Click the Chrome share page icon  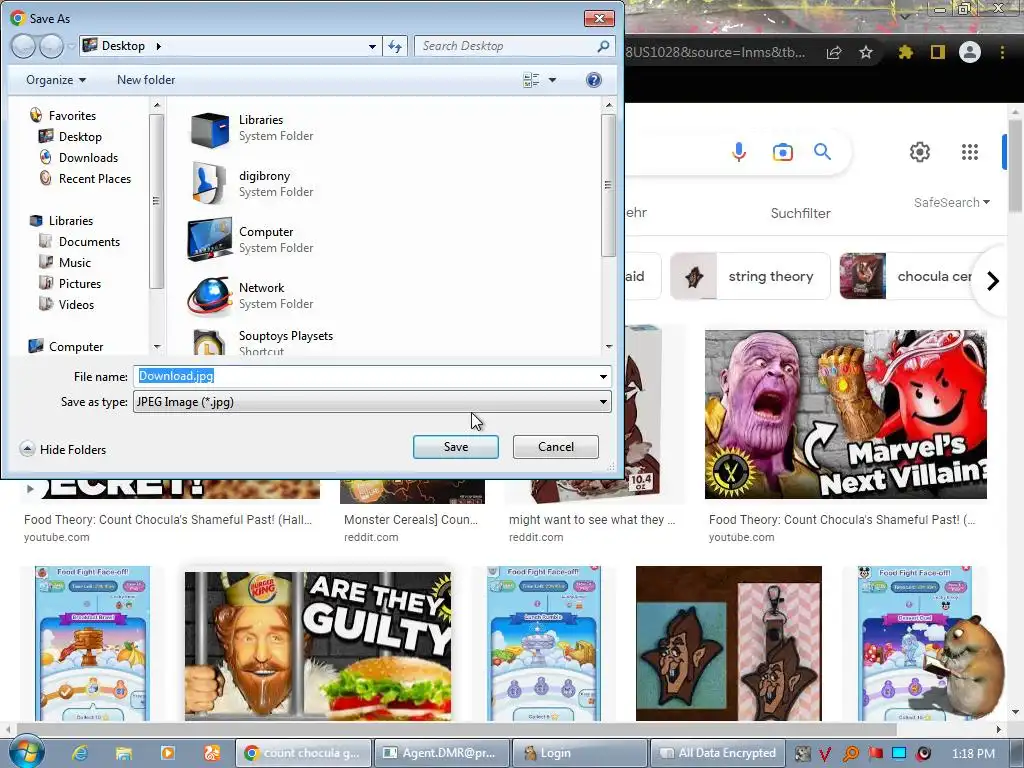[834, 52]
